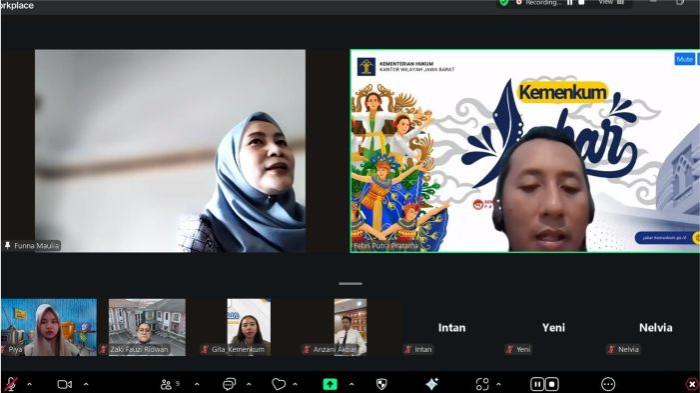The height and width of the screenshot is (393, 700).
Task: Click the green Share Screen icon
Action: click(x=330, y=384)
